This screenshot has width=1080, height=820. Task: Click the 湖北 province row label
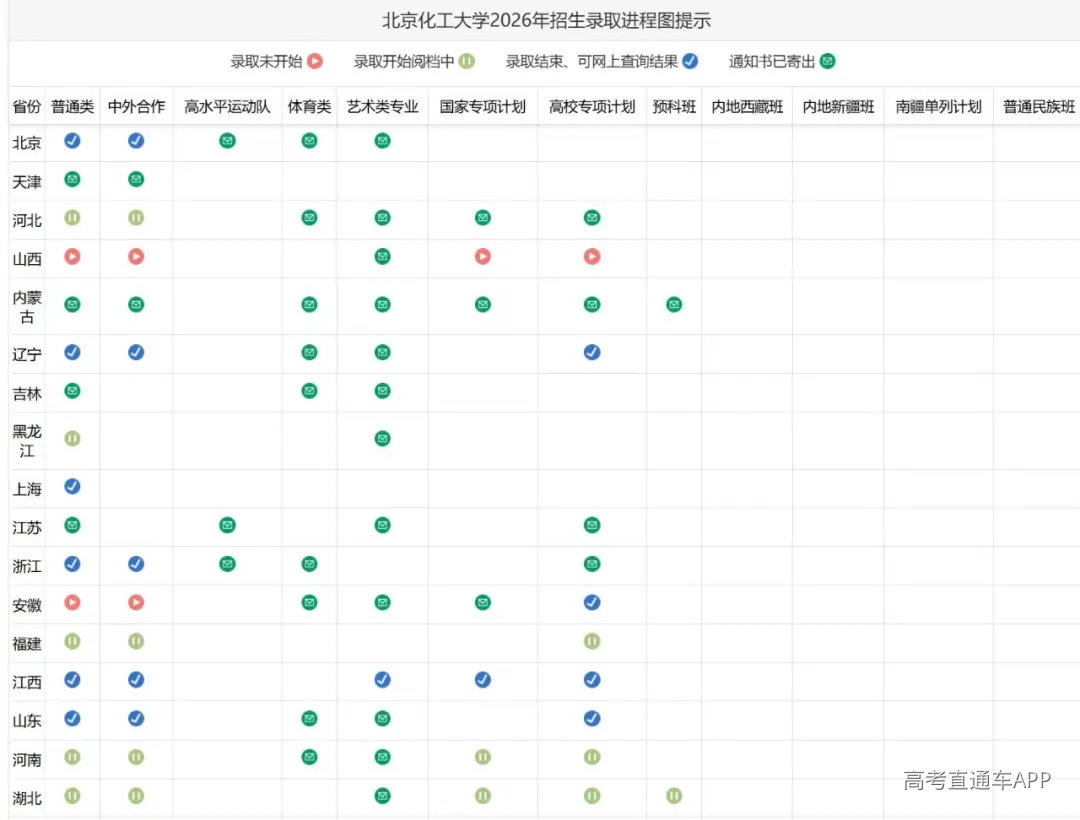coord(27,798)
